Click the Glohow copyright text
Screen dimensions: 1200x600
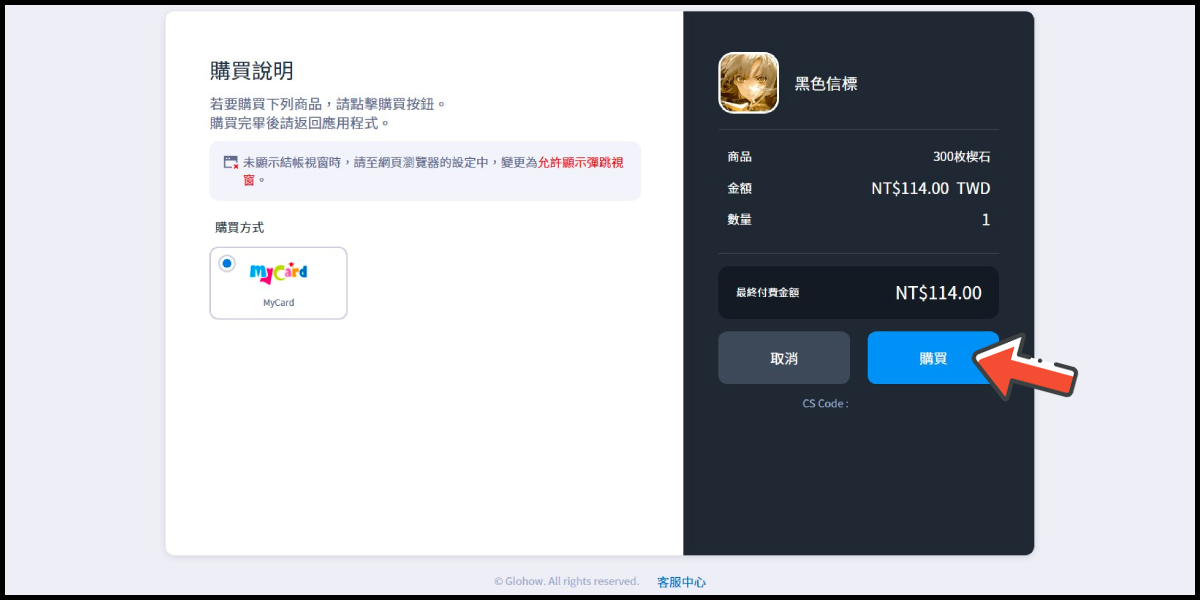[566, 582]
